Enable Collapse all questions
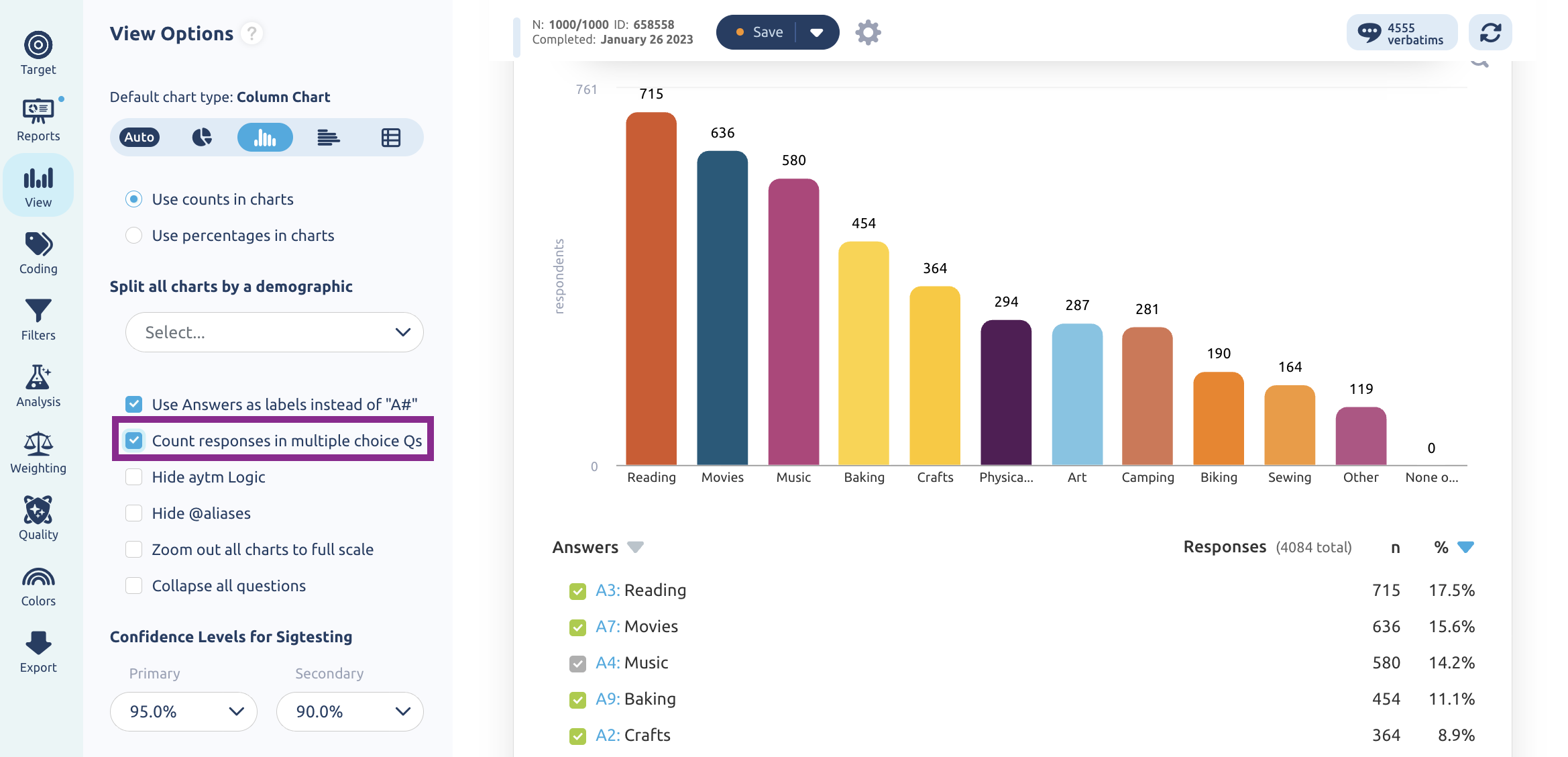The width and height of the screenshot is (1568, 757). pos(134,585)
